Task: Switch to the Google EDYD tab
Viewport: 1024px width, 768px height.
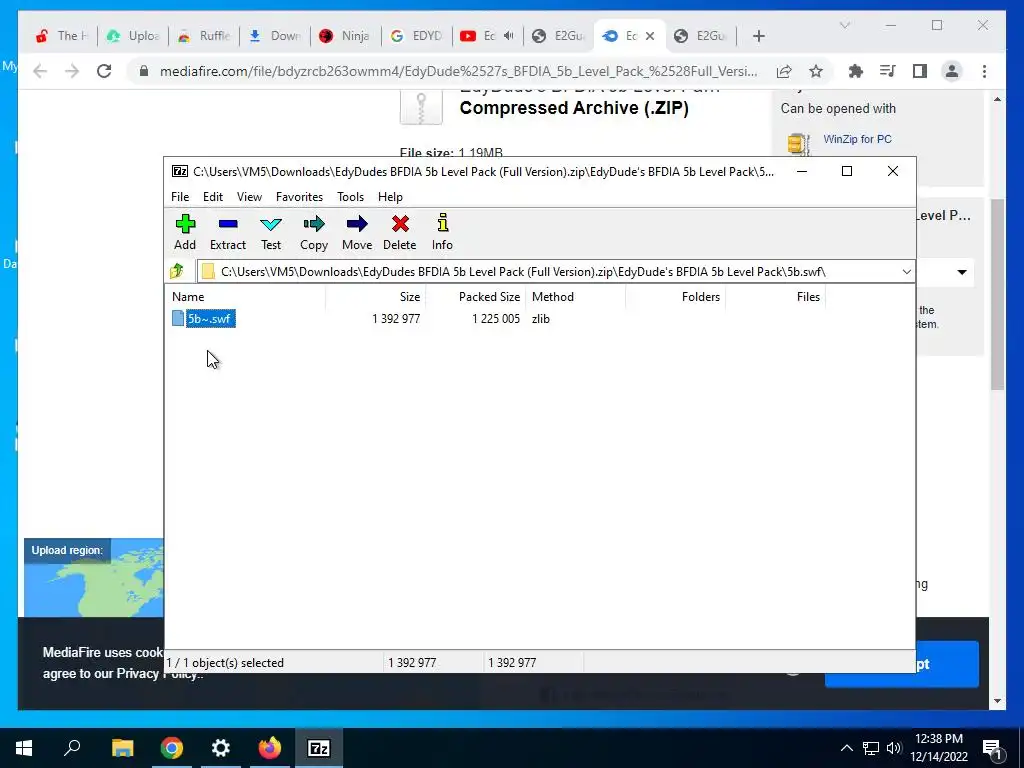Action: tap(417, 36)
